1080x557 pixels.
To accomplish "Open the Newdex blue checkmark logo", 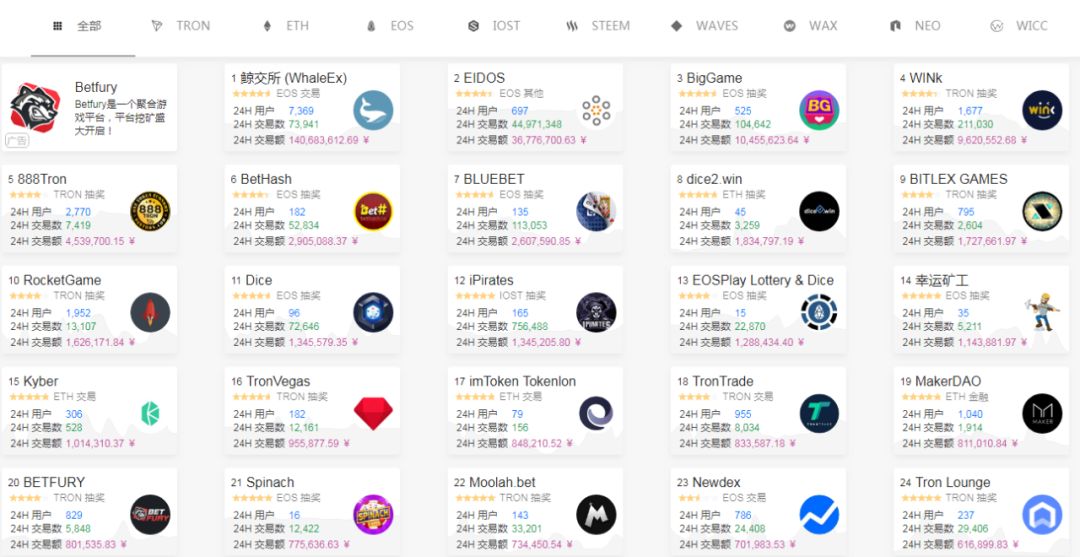I will 819,515.
